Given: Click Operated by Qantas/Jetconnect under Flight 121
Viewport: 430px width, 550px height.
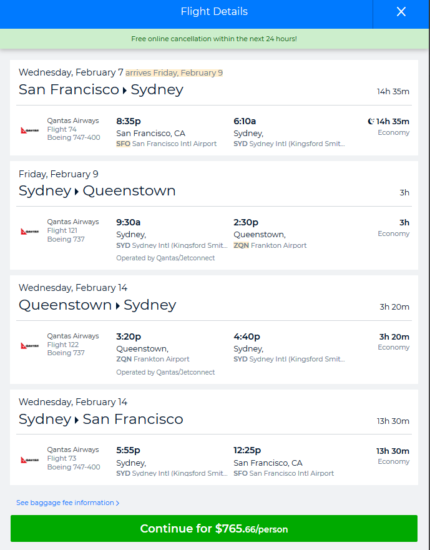Looking at the screenshot, I should [x=166, y=258].
